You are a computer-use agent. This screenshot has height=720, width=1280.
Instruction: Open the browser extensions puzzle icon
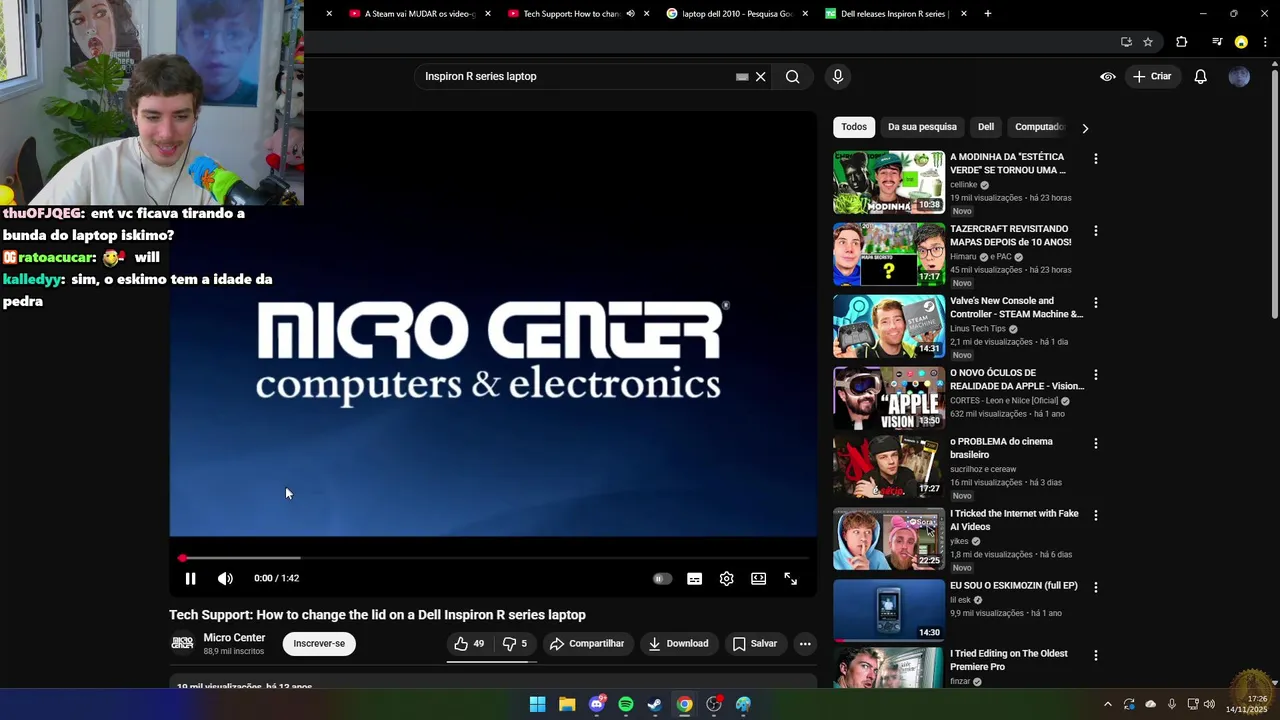click(1182, 42)
